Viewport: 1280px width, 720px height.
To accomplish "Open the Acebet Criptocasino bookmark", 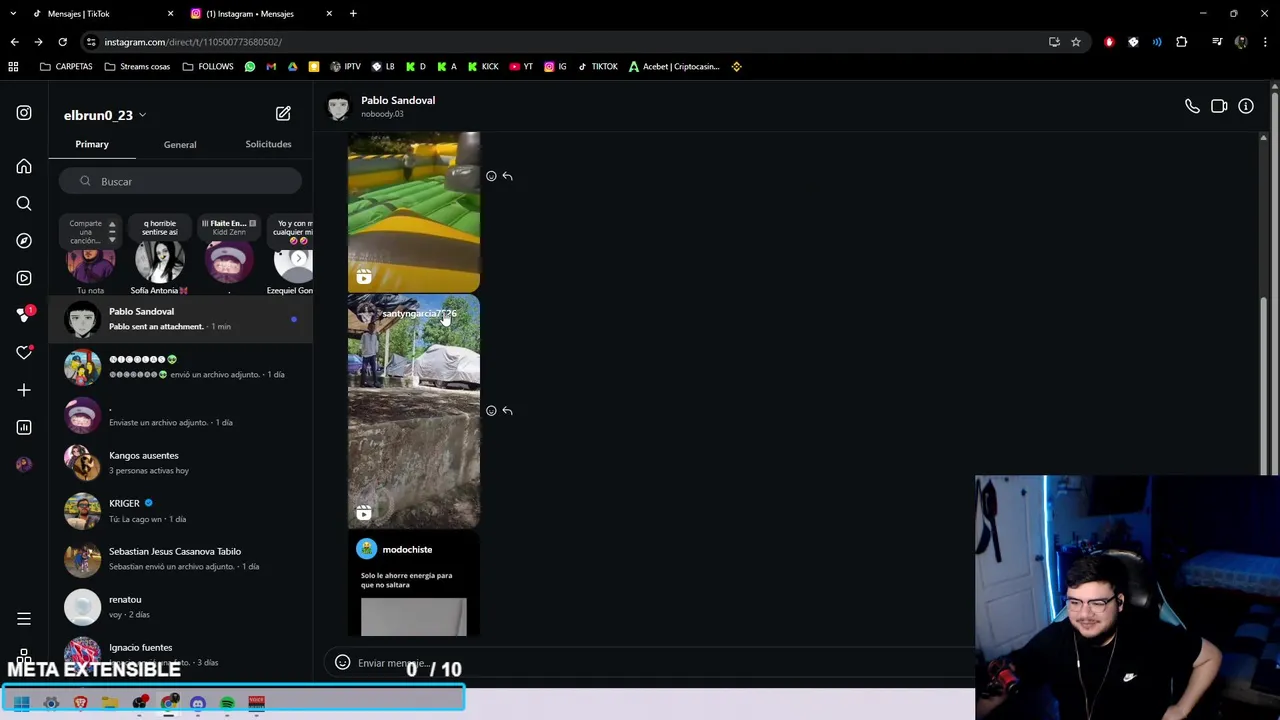I will [x=673, y=67].
